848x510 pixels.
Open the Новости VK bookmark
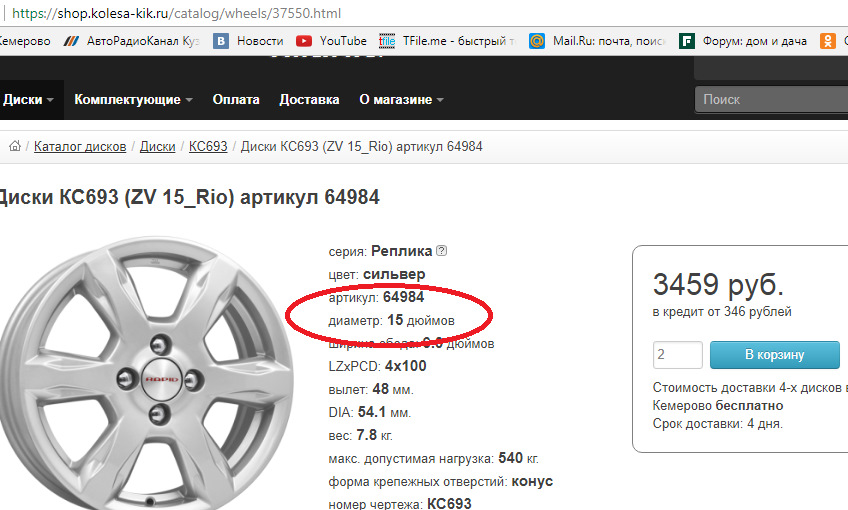(249, 41)
